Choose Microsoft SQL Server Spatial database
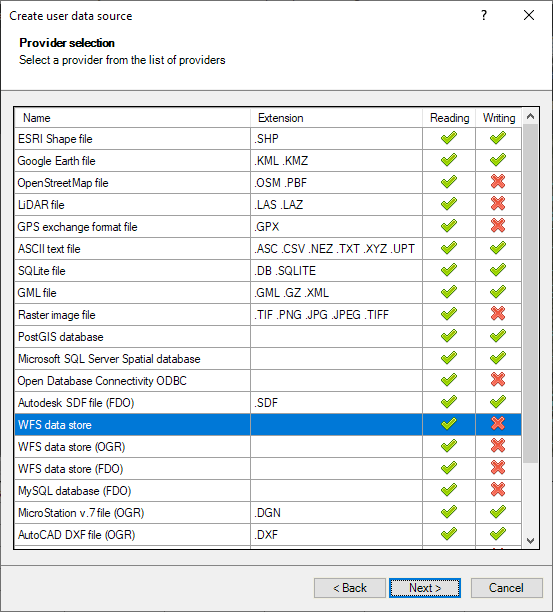Viewport: 553px width, 612px height. [268, 358]
